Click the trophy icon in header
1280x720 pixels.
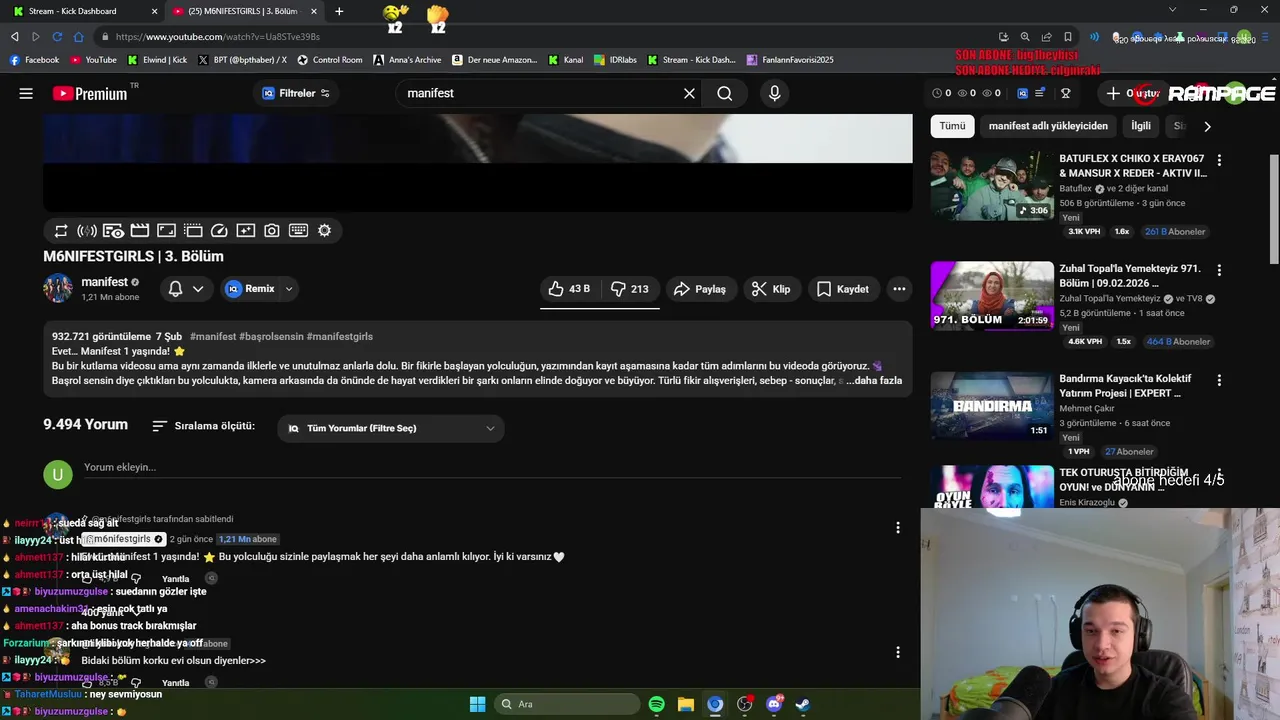pyautogui.click(x=1066, y=93)
